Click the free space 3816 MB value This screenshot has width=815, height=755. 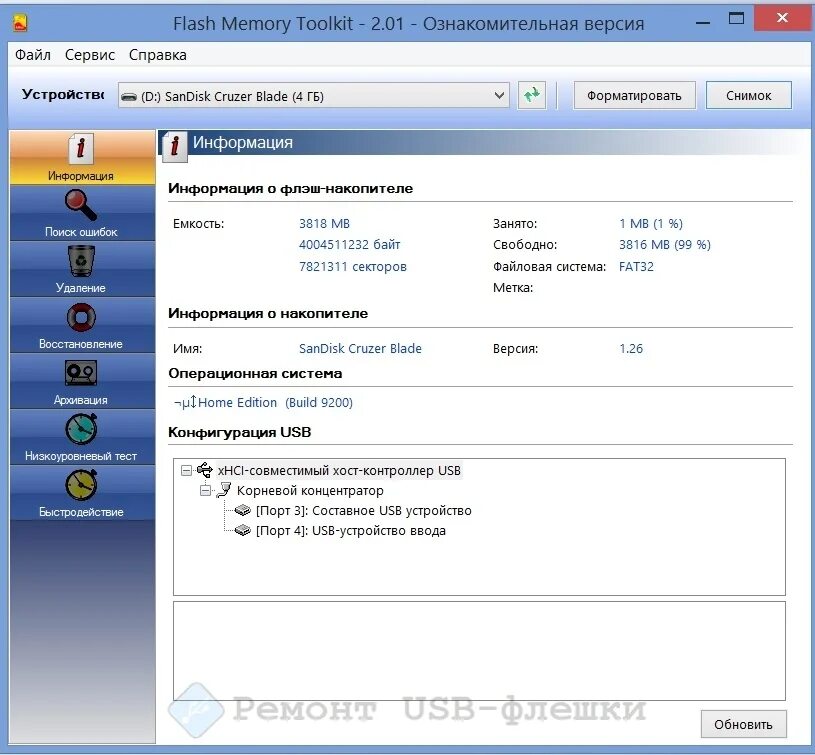(665, 244)
